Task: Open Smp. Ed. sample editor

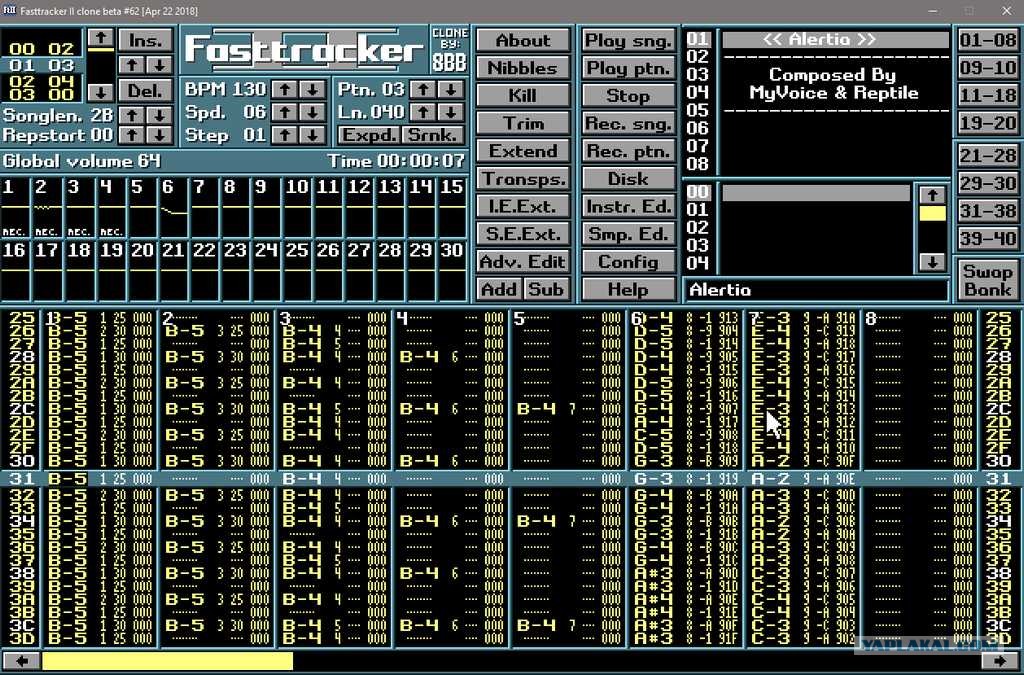Action: click(628, 234)
